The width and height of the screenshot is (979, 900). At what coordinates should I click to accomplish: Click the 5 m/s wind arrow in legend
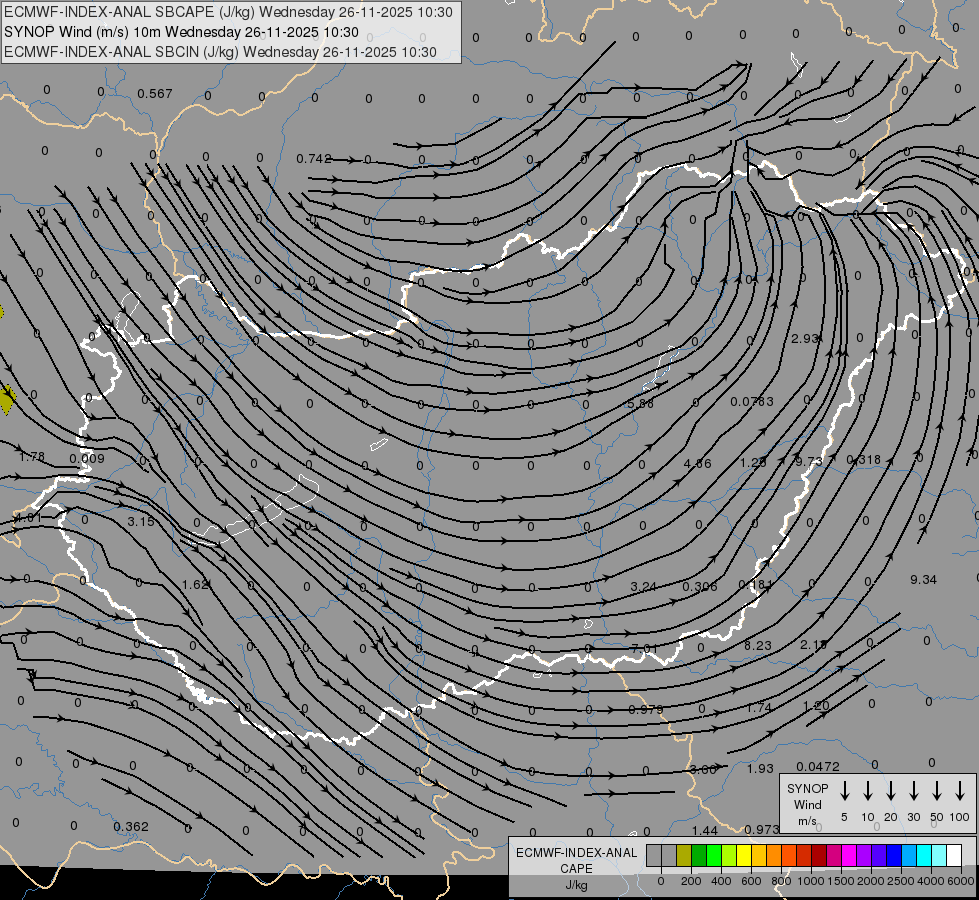(845, 791)
